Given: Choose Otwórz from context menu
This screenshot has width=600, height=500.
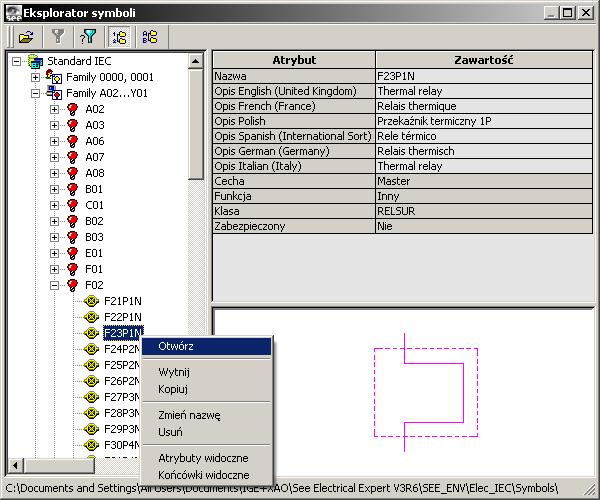Looking at the screenshot, I should (207, 346).
